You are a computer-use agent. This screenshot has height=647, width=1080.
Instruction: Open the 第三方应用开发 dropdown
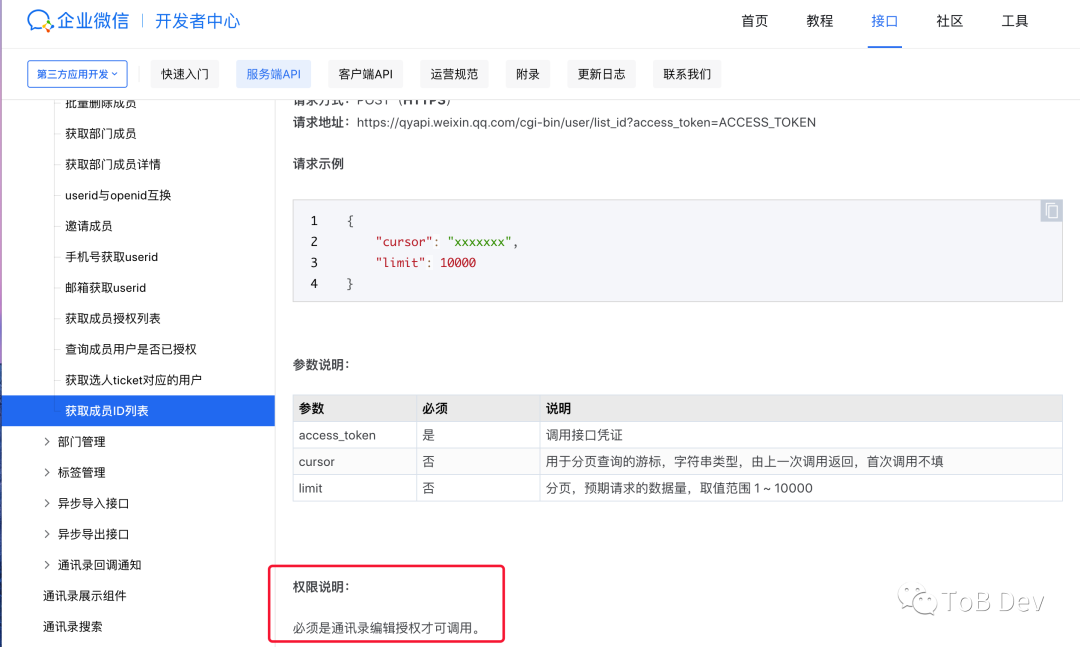[x=77, y=73]
